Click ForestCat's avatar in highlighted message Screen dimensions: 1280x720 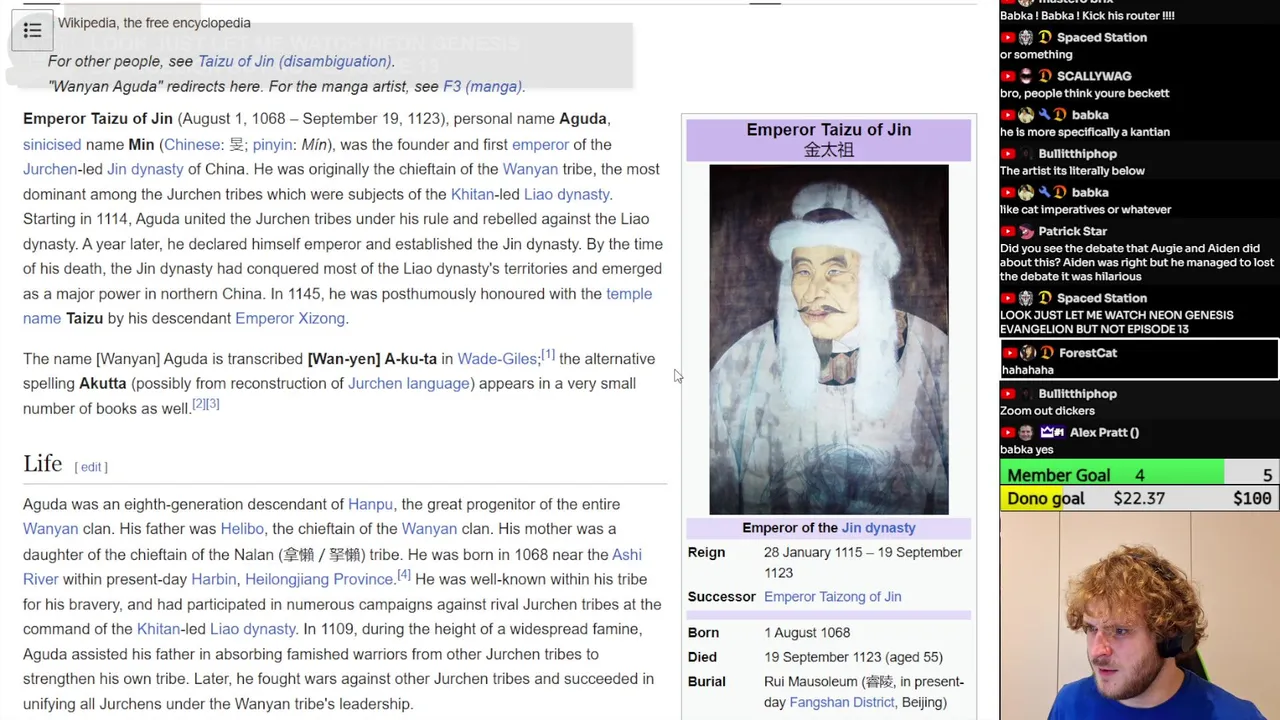tap(1026, 353)
